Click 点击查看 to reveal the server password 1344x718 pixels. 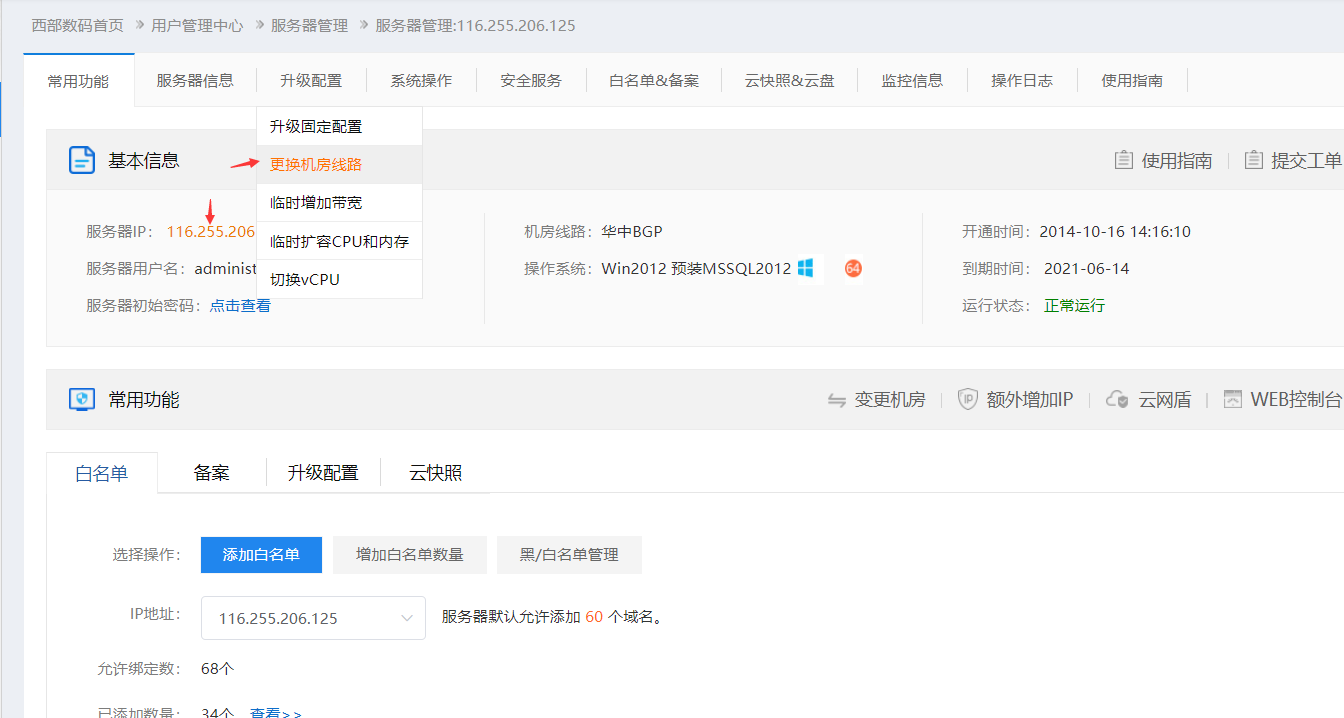pyautogui.click(x=240, y=305)
